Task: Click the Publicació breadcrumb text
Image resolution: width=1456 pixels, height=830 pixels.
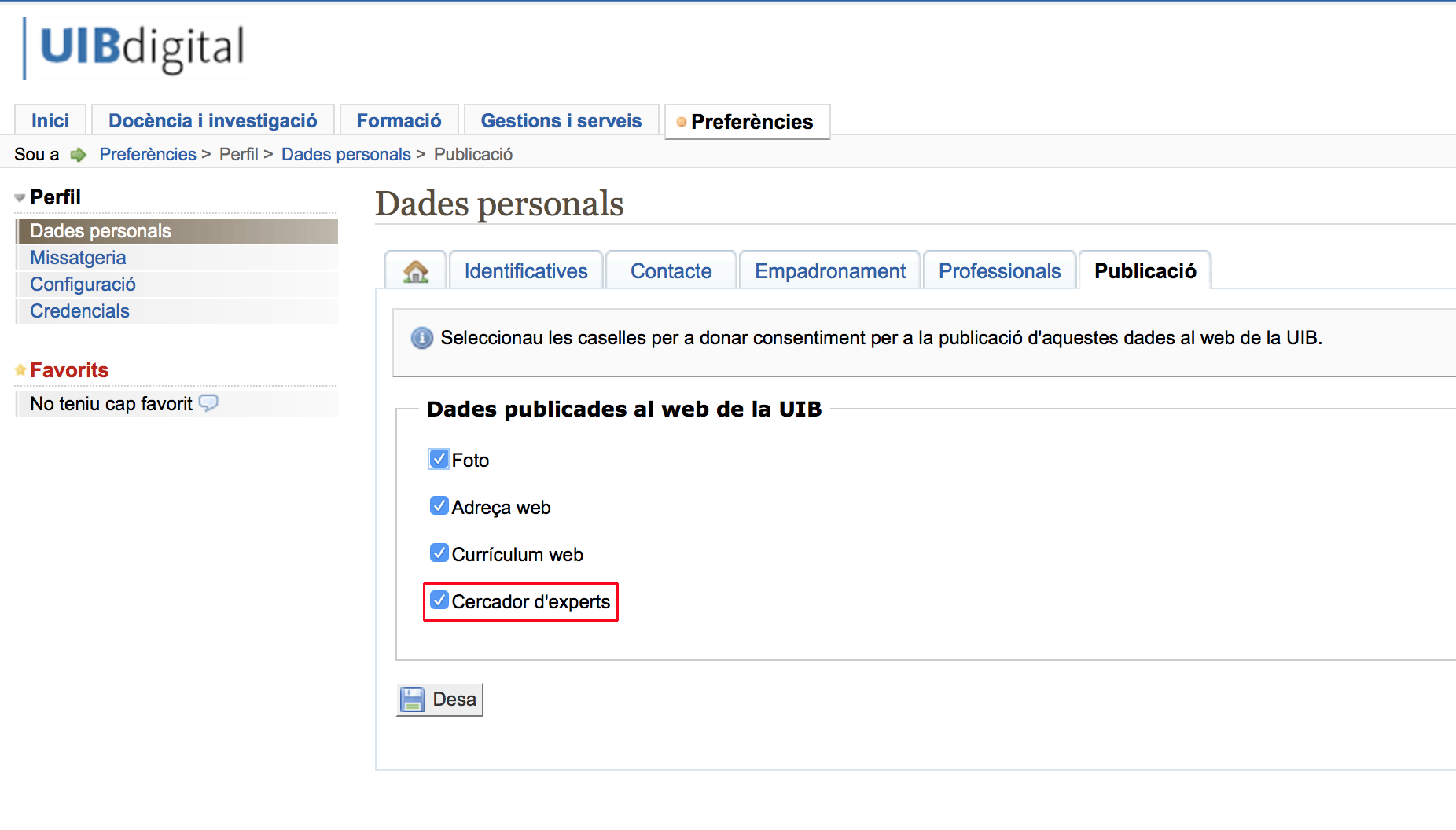Action: point(473,155)
